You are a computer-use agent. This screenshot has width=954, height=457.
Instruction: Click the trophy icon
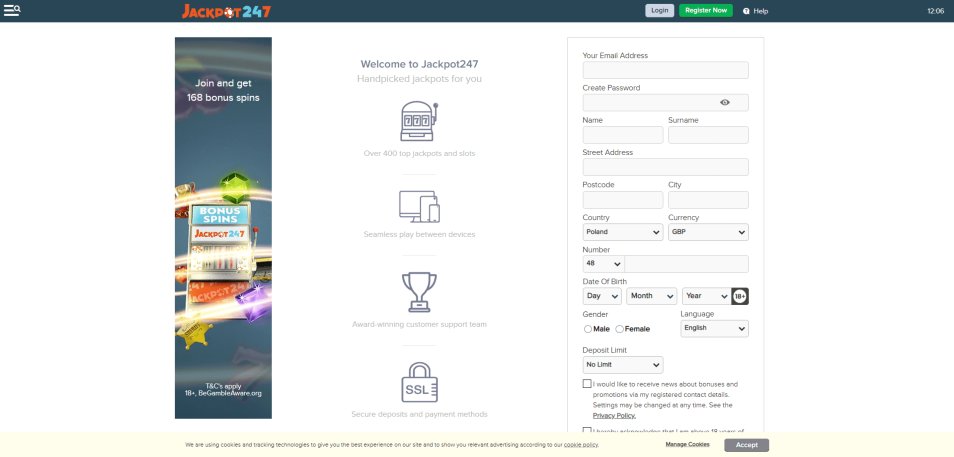tap(419, 292)
